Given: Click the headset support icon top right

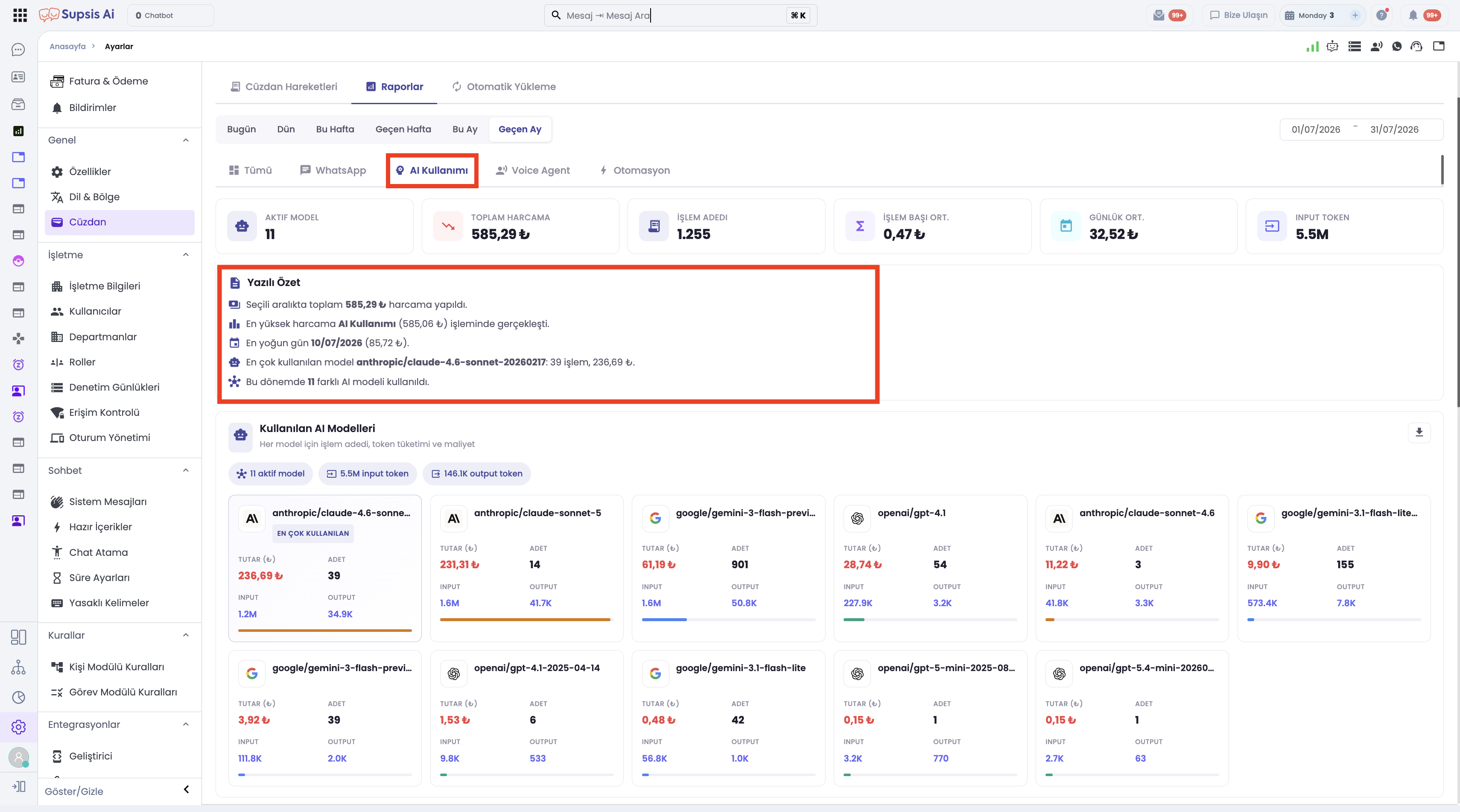Looking at the screenshot, I should tap(1416, 47).
